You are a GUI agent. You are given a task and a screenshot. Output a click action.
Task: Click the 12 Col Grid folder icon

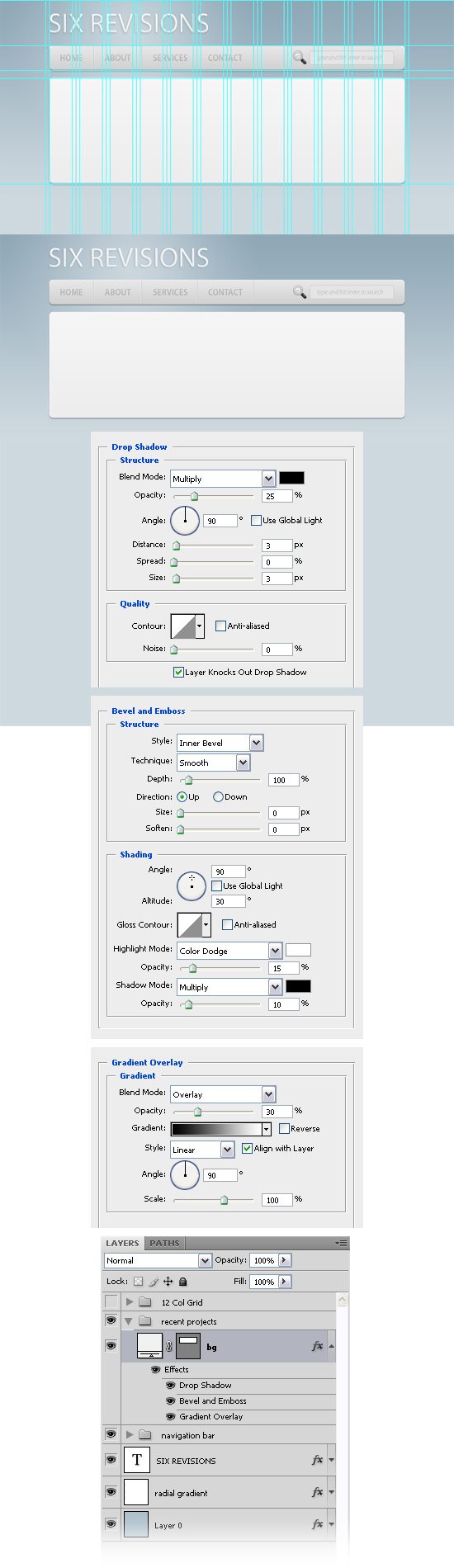145,1302
